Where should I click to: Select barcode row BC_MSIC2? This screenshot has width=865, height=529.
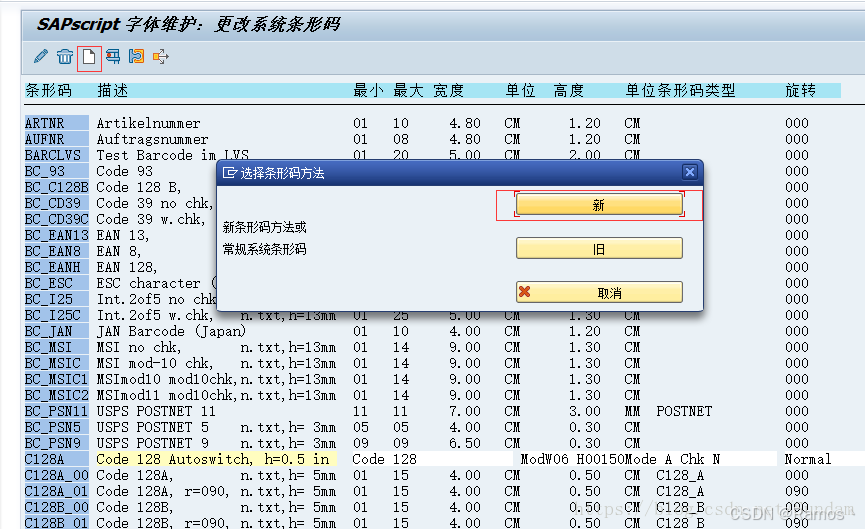coord(56,394)
